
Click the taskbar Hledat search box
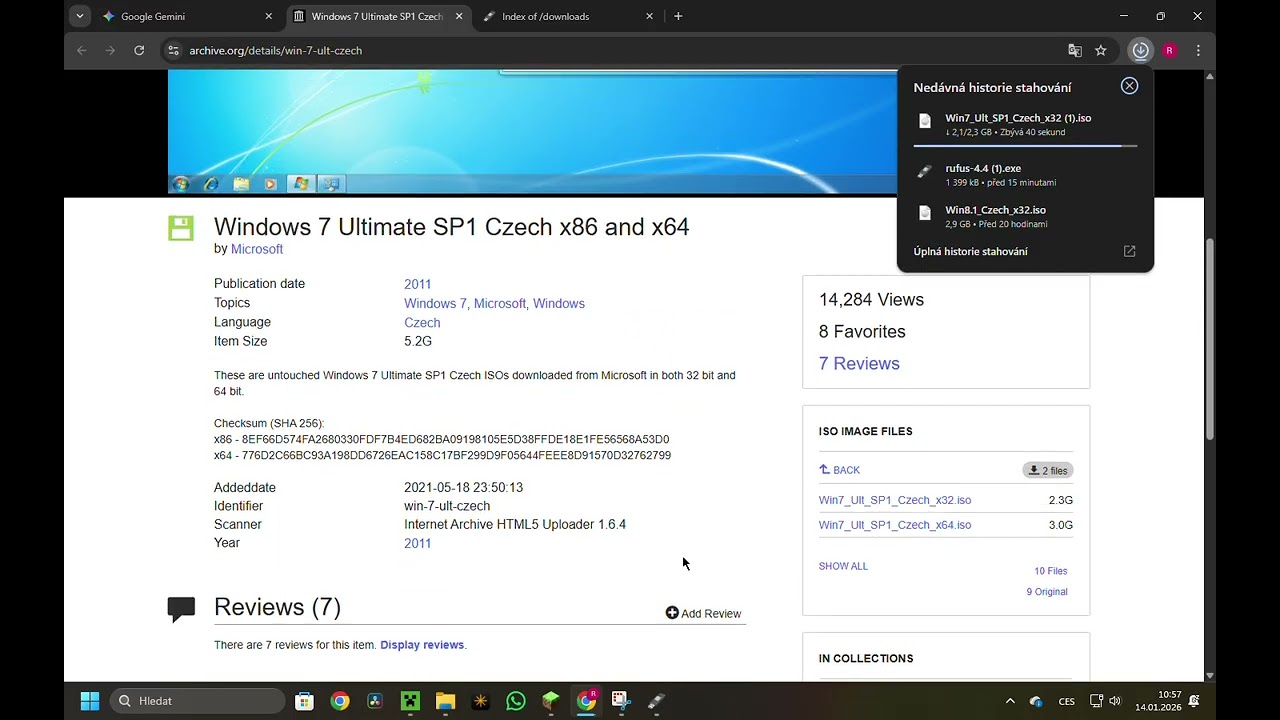198,701
